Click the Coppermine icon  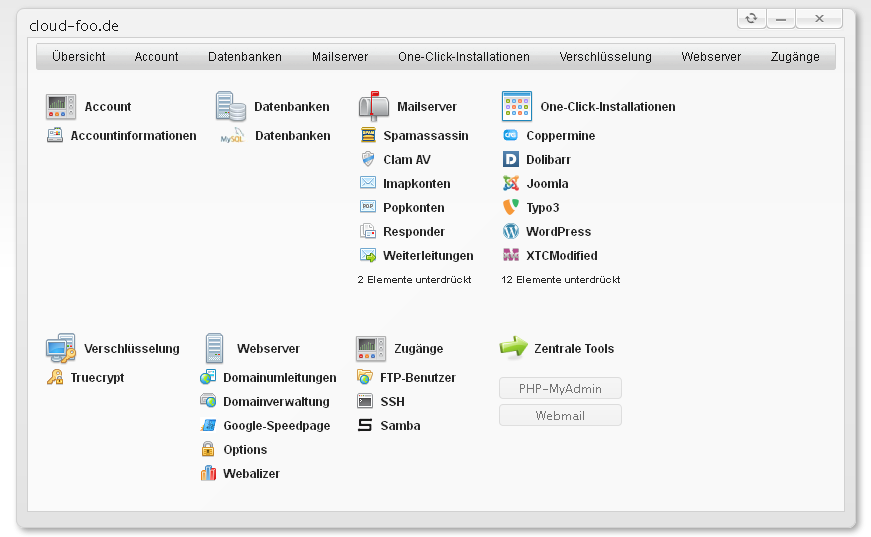coord(510,135)
